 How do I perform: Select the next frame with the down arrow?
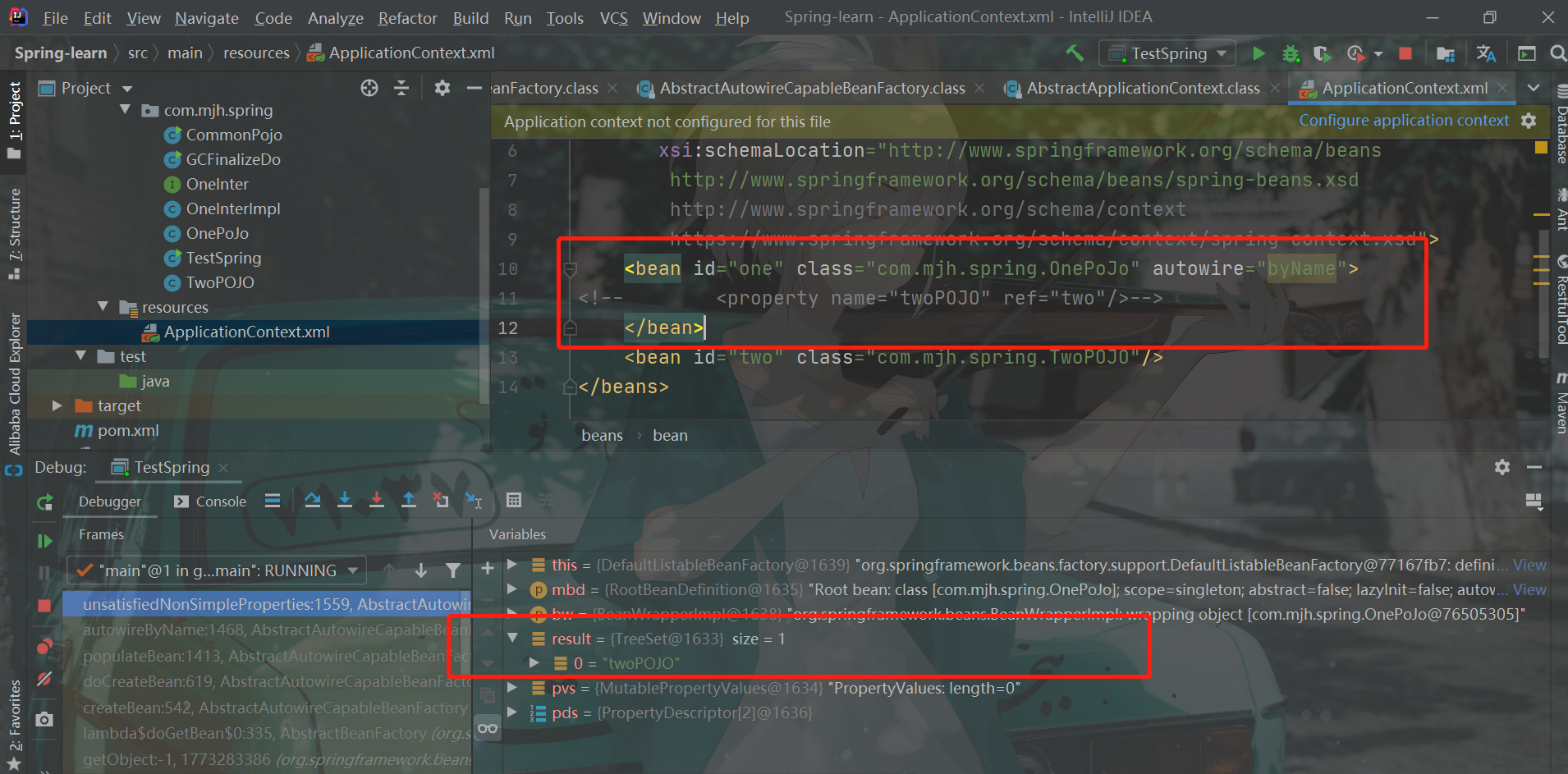421,570
